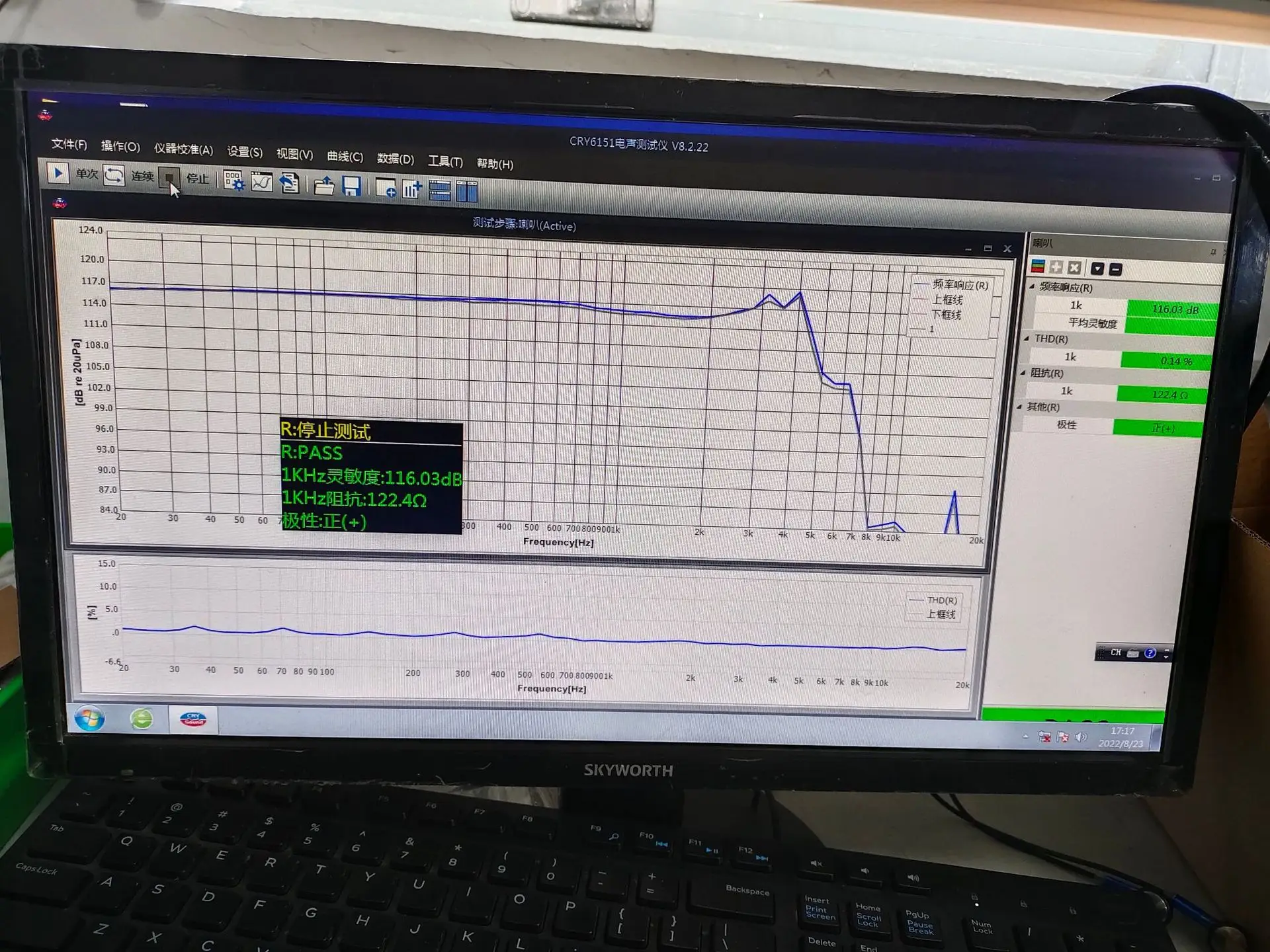Click the open-folder upload icon

[323, 186]
